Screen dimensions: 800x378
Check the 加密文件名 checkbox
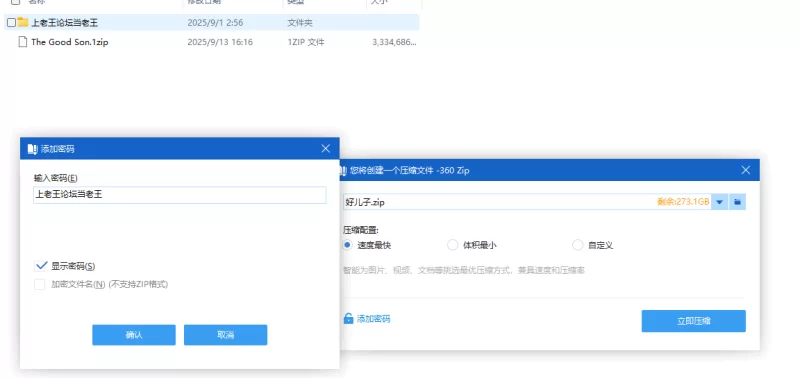pos(40,284)
